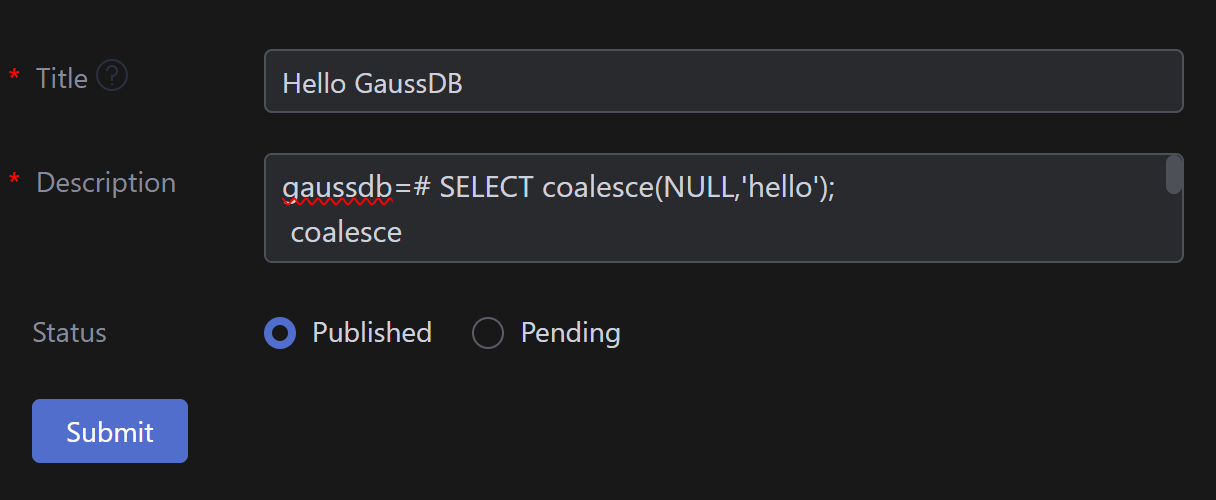The height and width of the screenshot is (500, 1216).
Task: Click the Submit button
Action: coord(110,431)
